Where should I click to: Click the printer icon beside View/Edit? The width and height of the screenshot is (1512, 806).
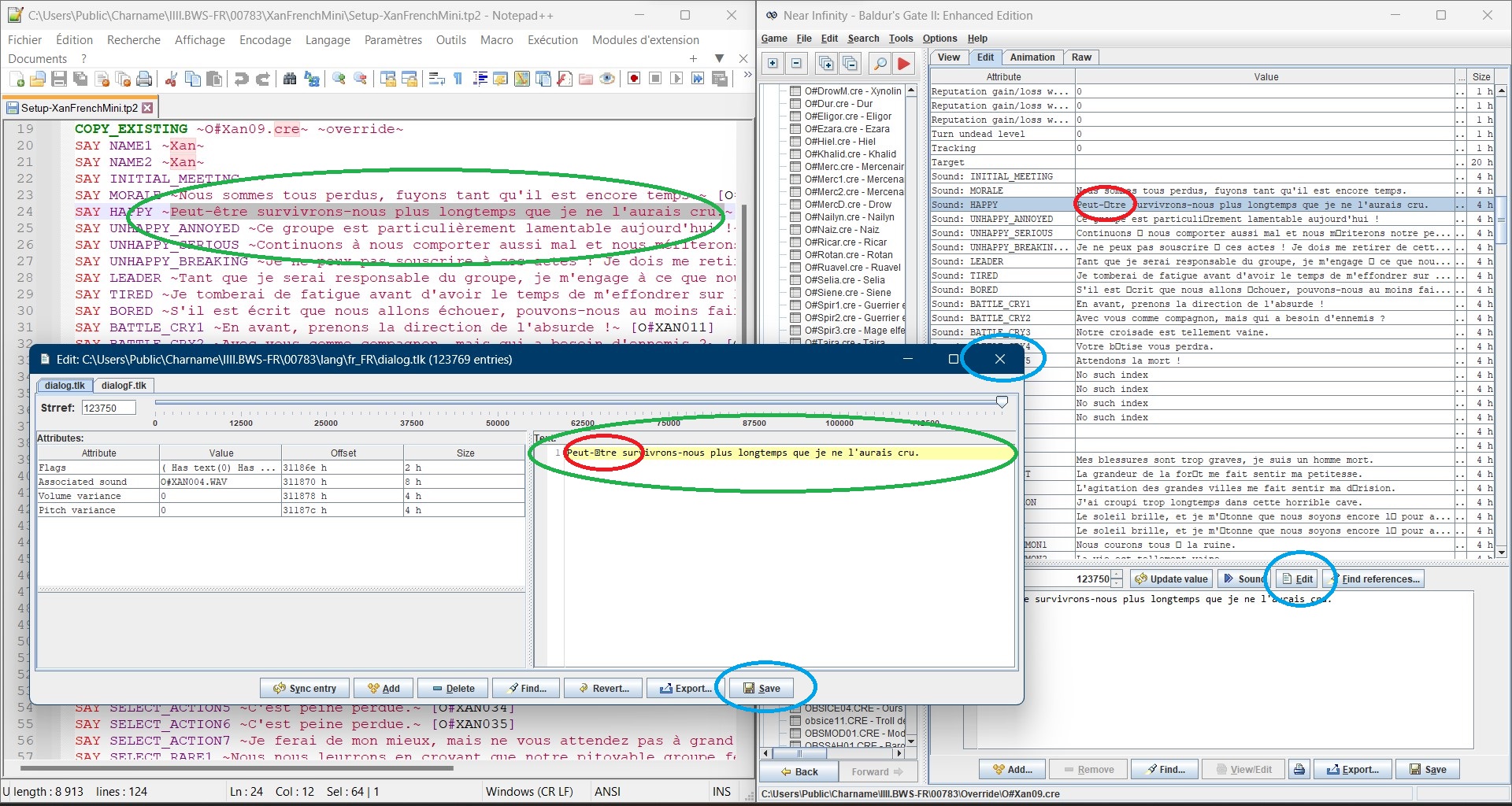click(x=1299, y=770)
